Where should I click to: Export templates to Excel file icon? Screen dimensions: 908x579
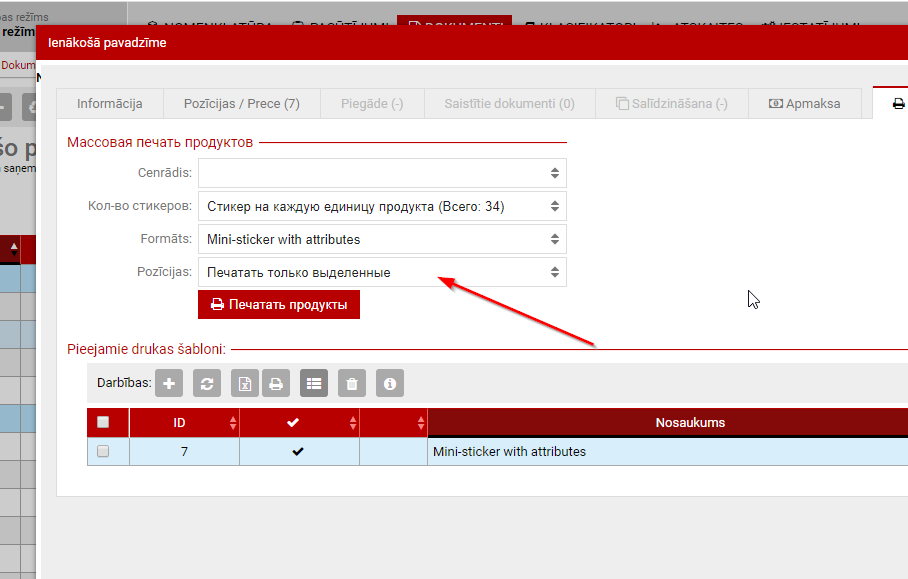coord(246,383)
